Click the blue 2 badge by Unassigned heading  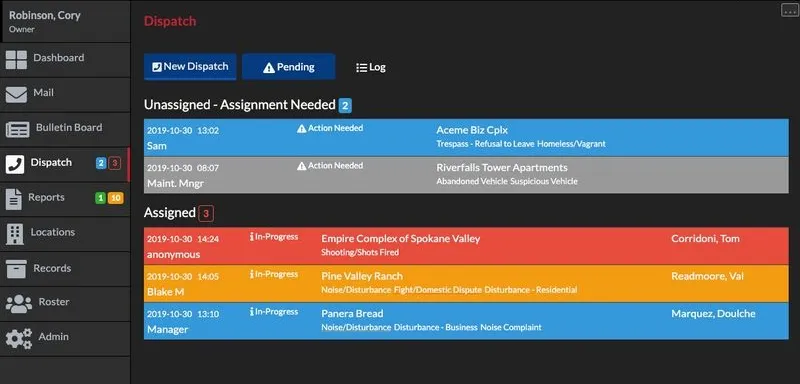point(345,106)
